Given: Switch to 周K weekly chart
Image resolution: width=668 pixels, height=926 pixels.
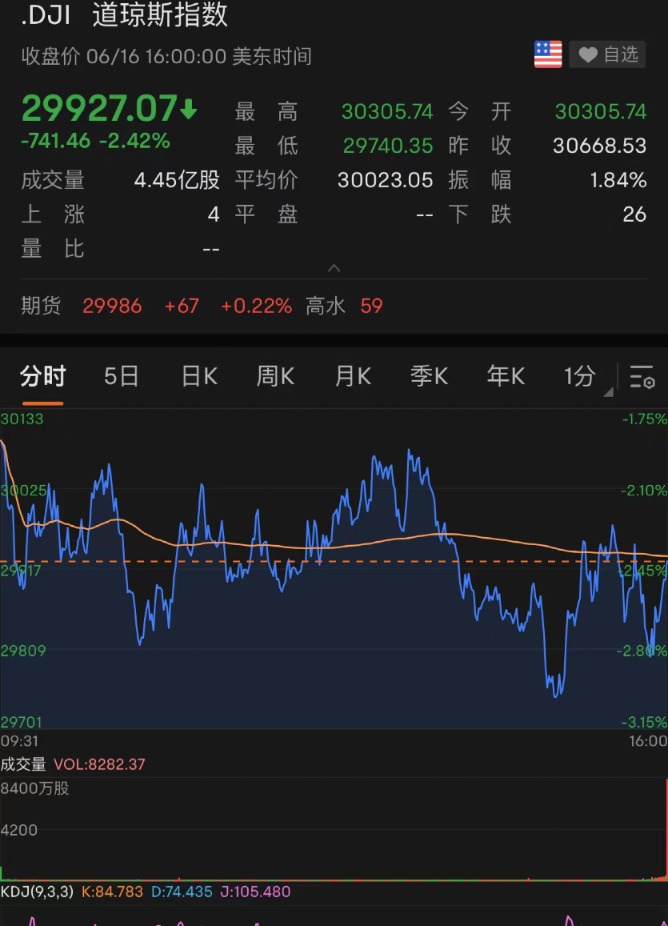Looking at the screenshot, I should (275, 376).
